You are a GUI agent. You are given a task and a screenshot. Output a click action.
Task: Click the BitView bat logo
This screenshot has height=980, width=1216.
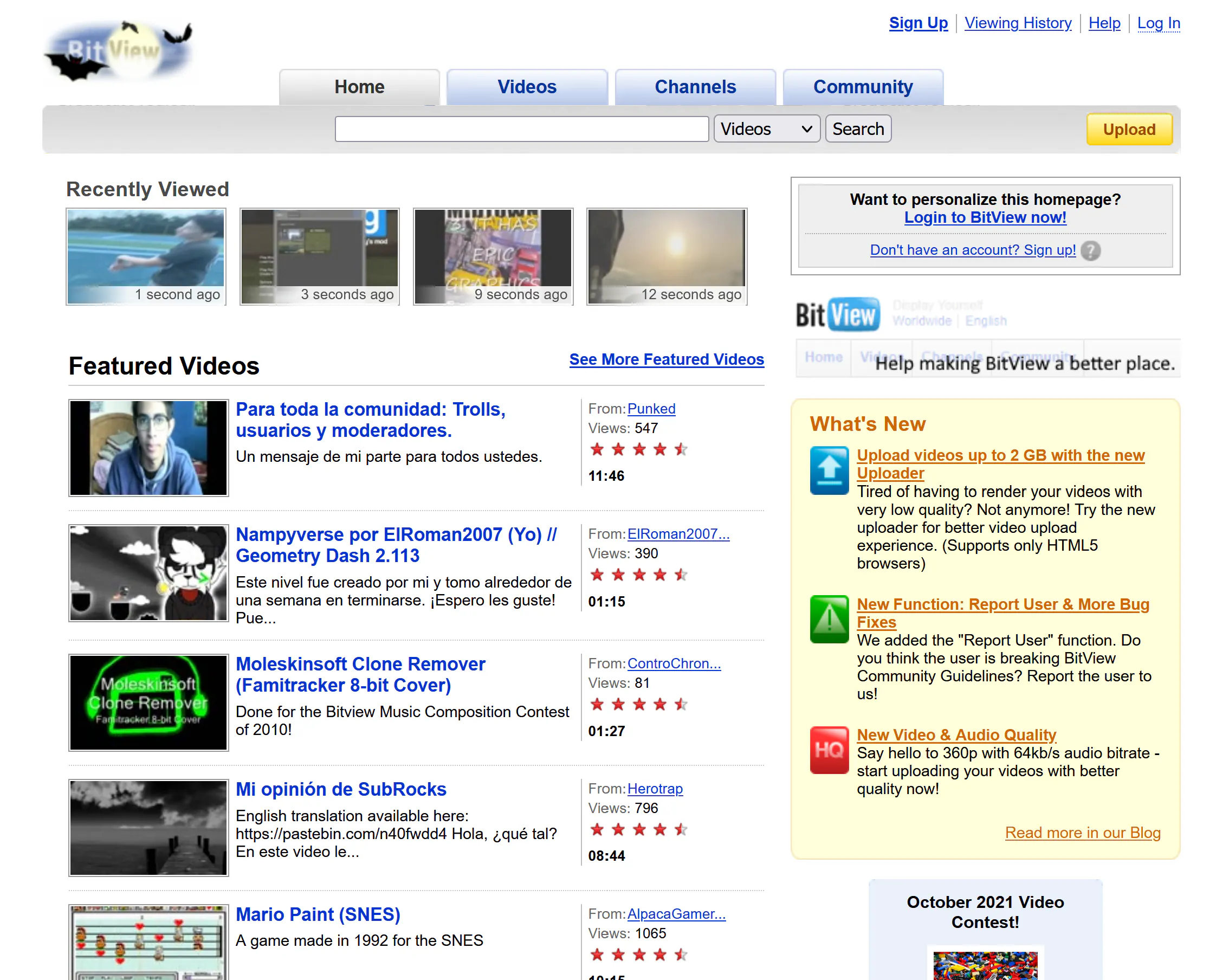coord(119,51)
